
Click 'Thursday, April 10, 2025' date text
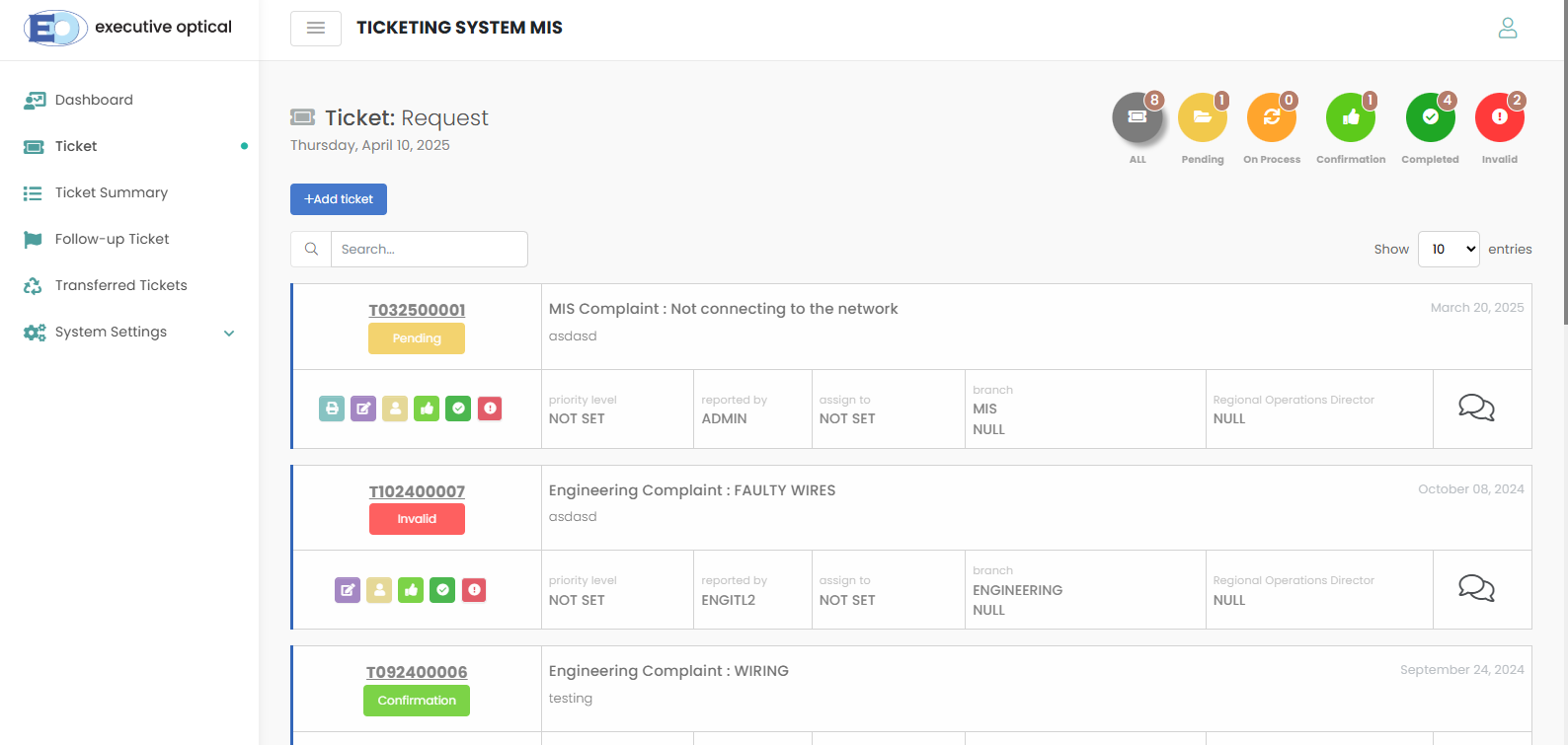(370, 145)
